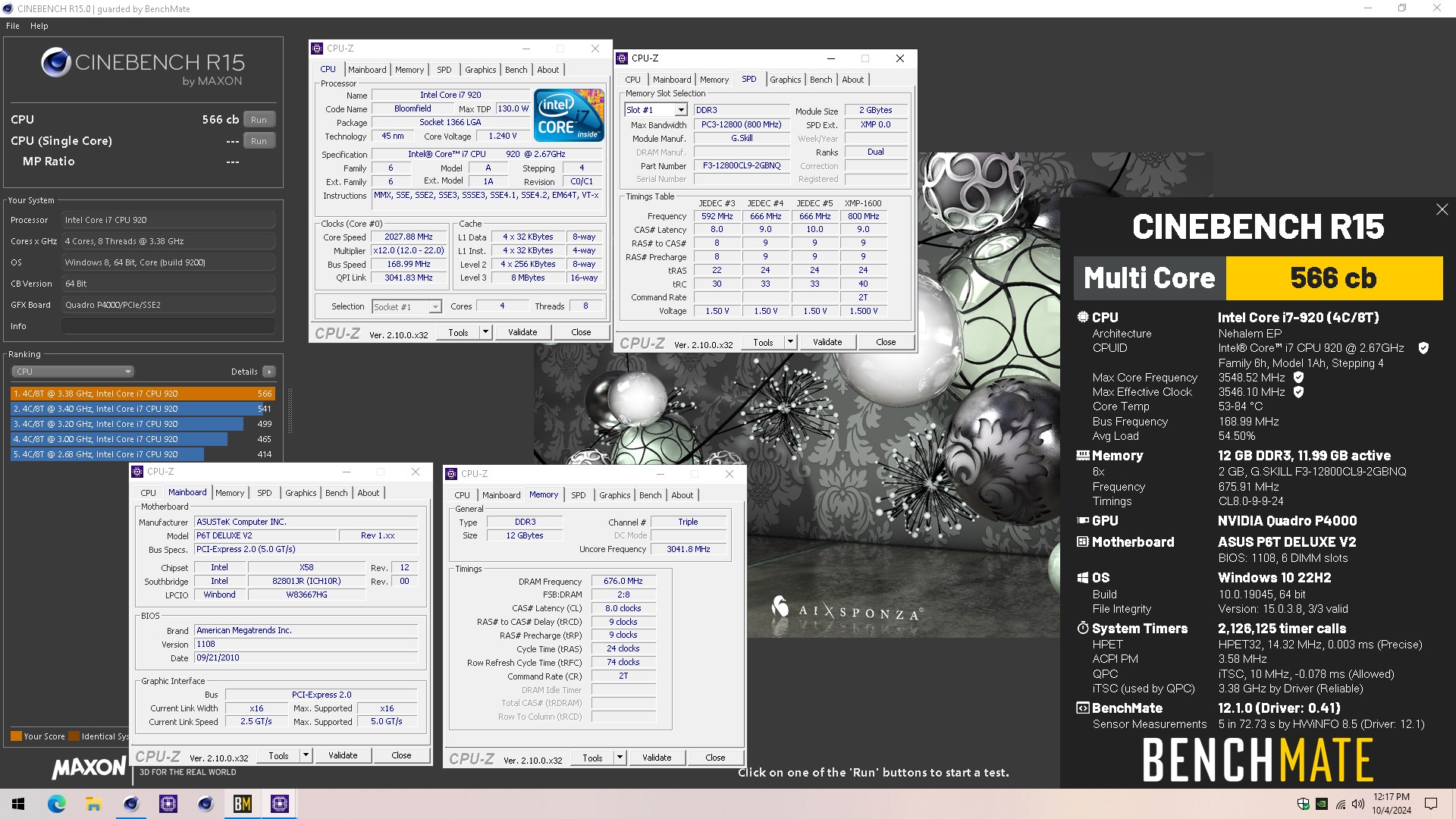Expand Tools arrow in CPU-Z Mainboard window
The height and width of the screenshot is (819, 1456).
(306, 755)
